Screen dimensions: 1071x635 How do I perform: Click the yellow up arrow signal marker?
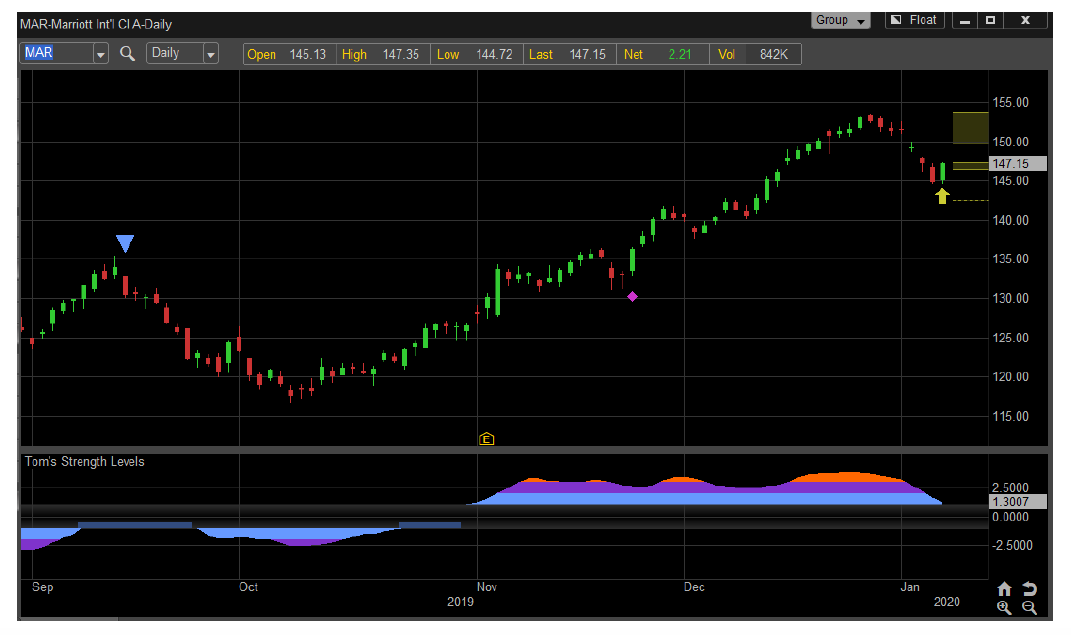pos(943,196)
